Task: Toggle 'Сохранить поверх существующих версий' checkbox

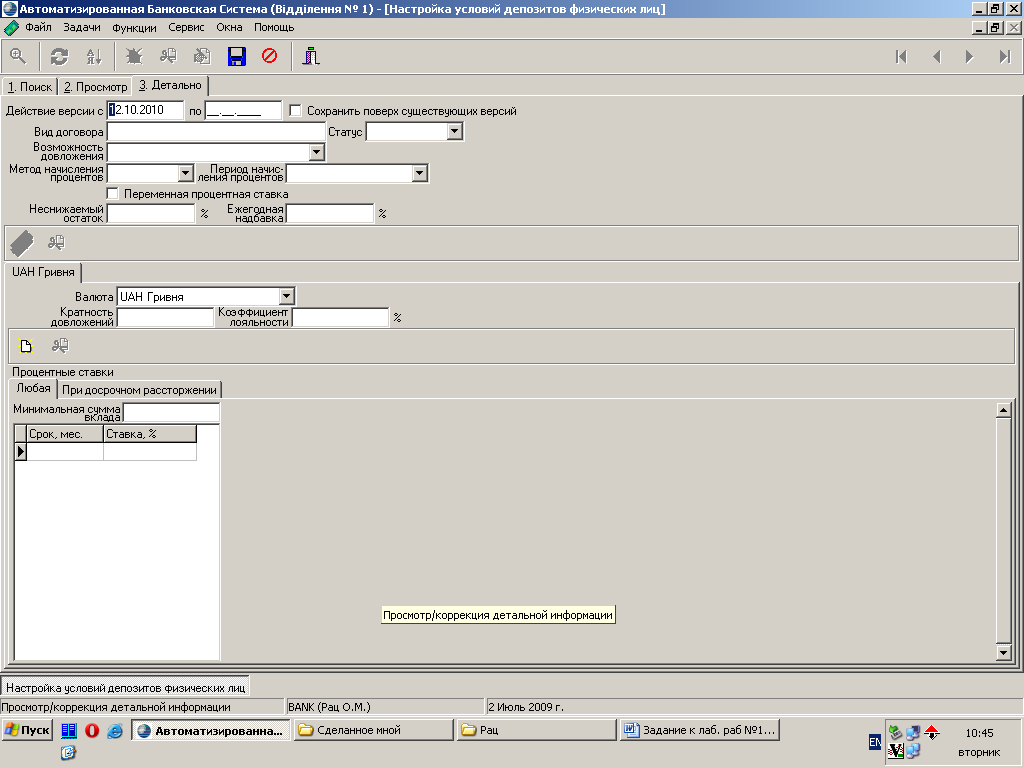Action: [295, 110]
